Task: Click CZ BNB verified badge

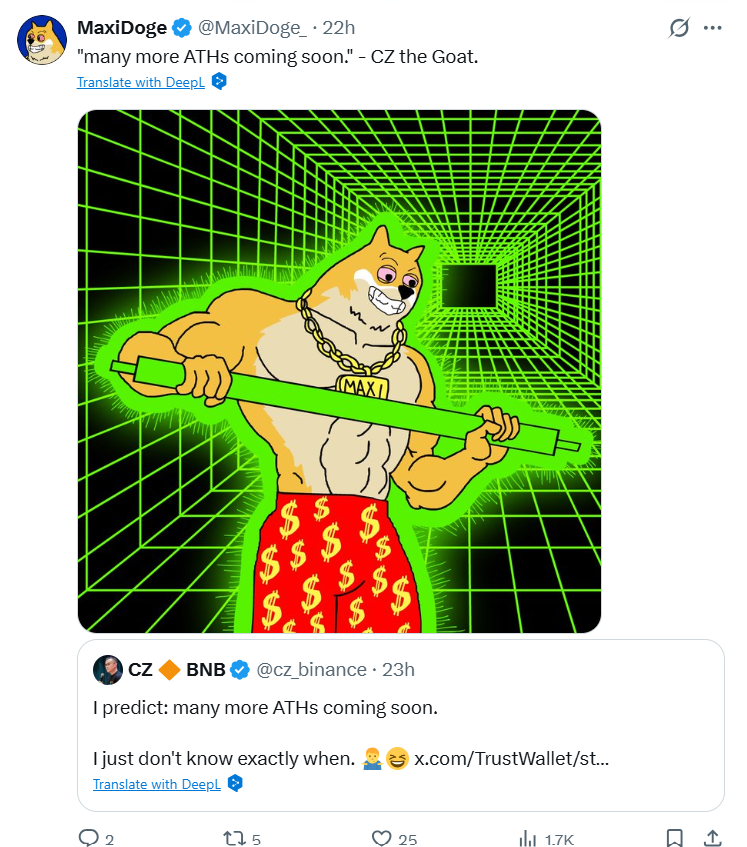Action: (241, 669)
